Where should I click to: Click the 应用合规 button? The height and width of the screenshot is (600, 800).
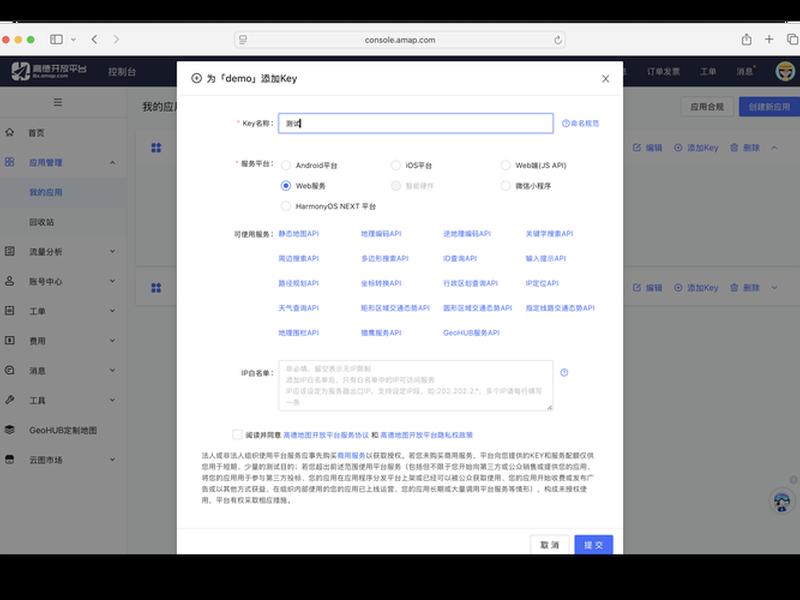[707, 107]
